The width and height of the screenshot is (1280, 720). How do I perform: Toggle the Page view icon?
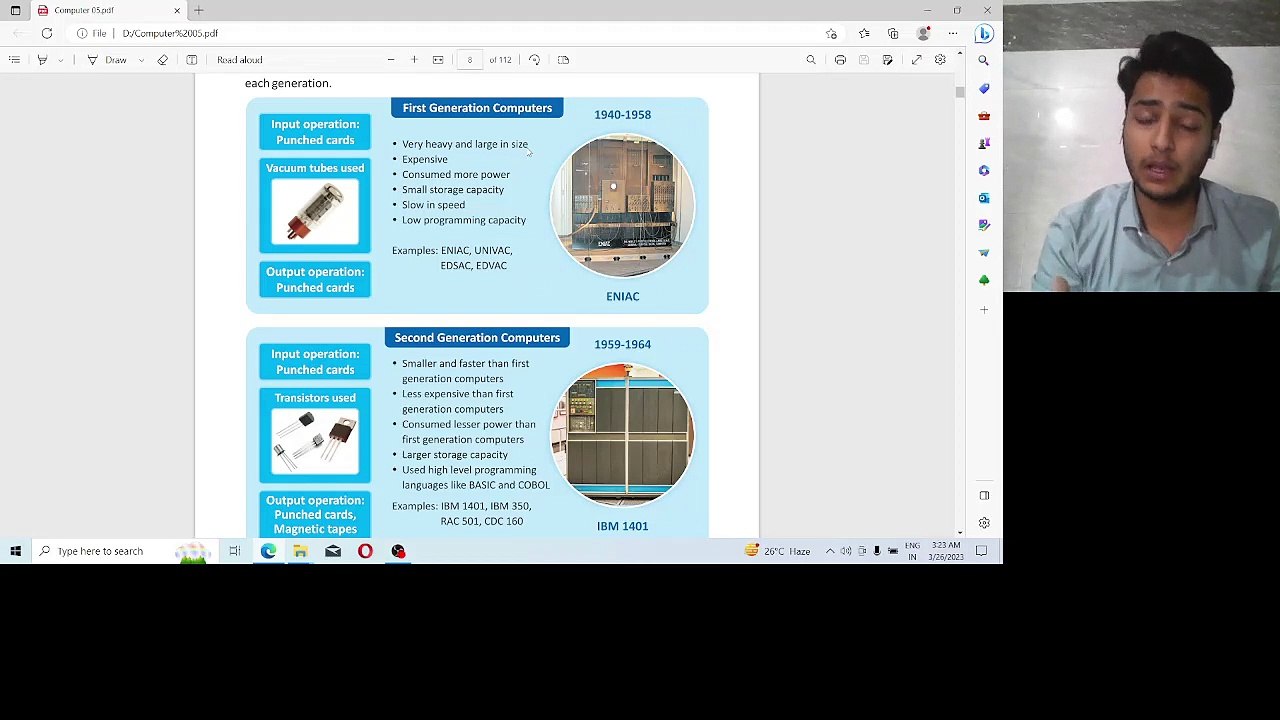pos(563,60)
